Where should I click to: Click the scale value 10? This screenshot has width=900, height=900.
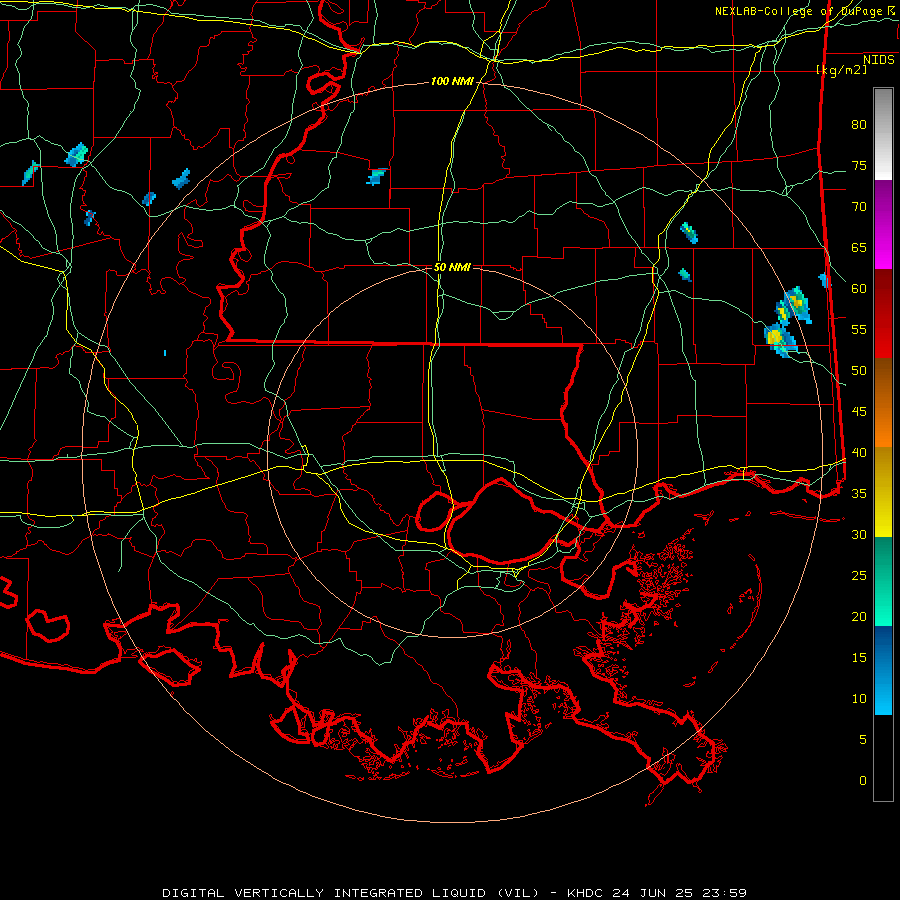[x=859, y=699]
